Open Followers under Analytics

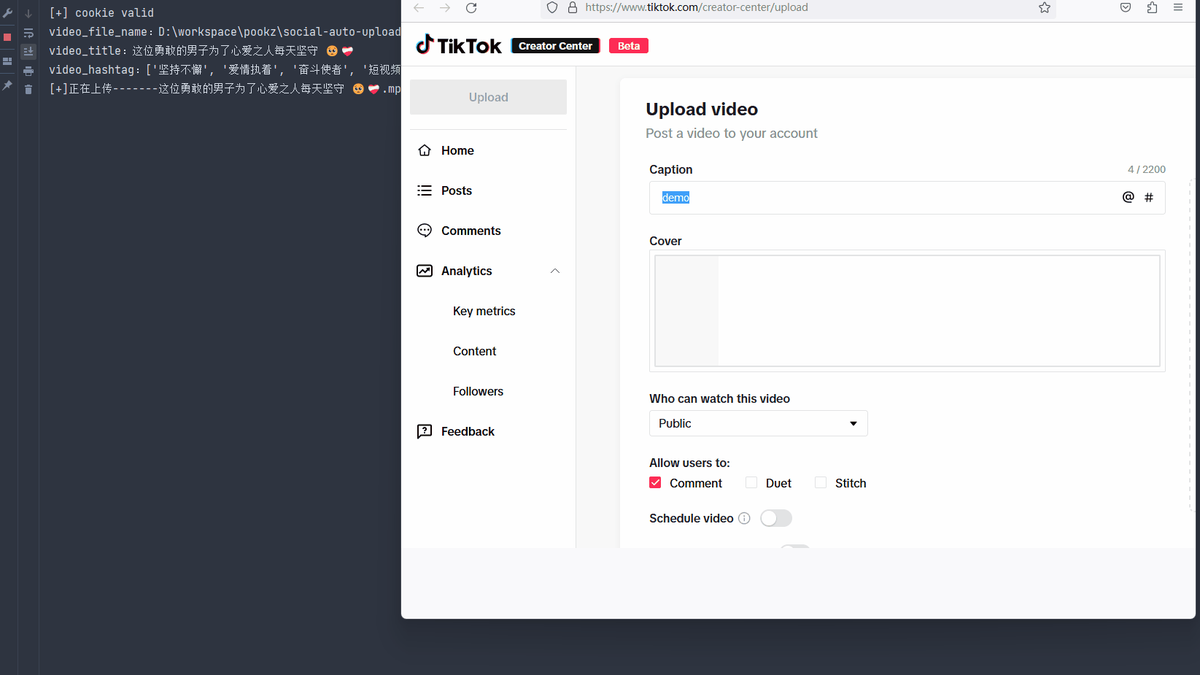(478, 391)
